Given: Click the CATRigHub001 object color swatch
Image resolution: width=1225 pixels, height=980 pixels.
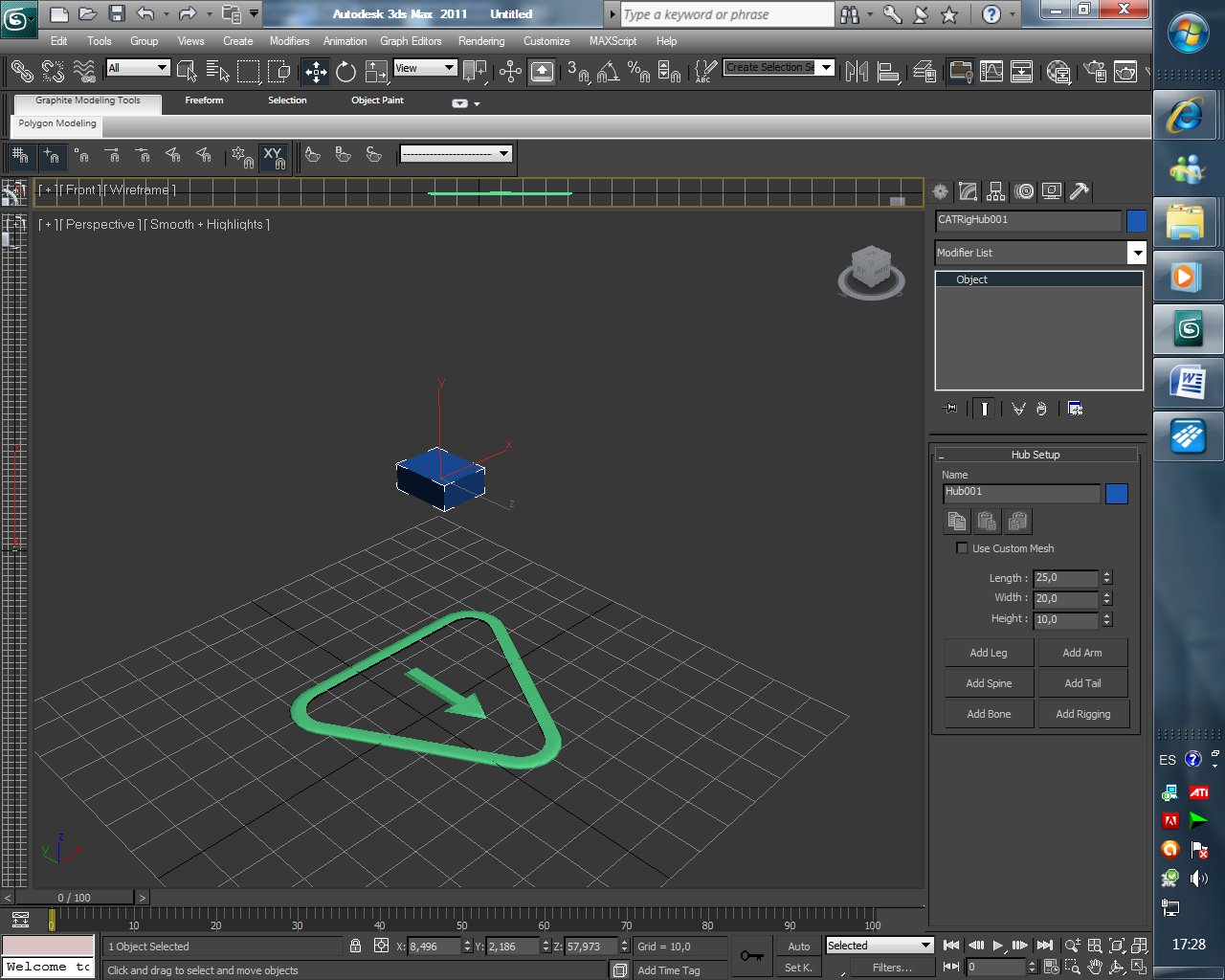Looking at the screenshot, I should [1136, 221].
